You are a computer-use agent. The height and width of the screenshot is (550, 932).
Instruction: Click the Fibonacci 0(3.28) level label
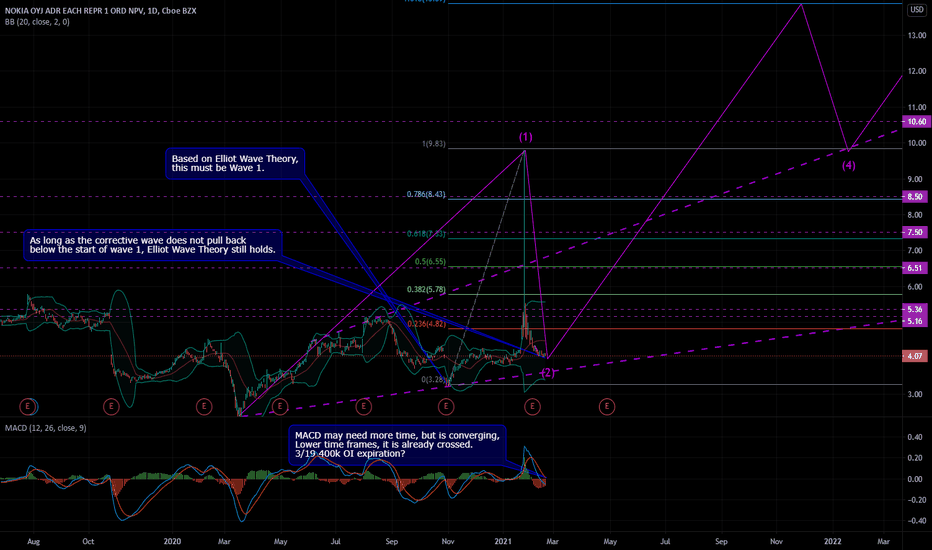[x=433, y=379]
